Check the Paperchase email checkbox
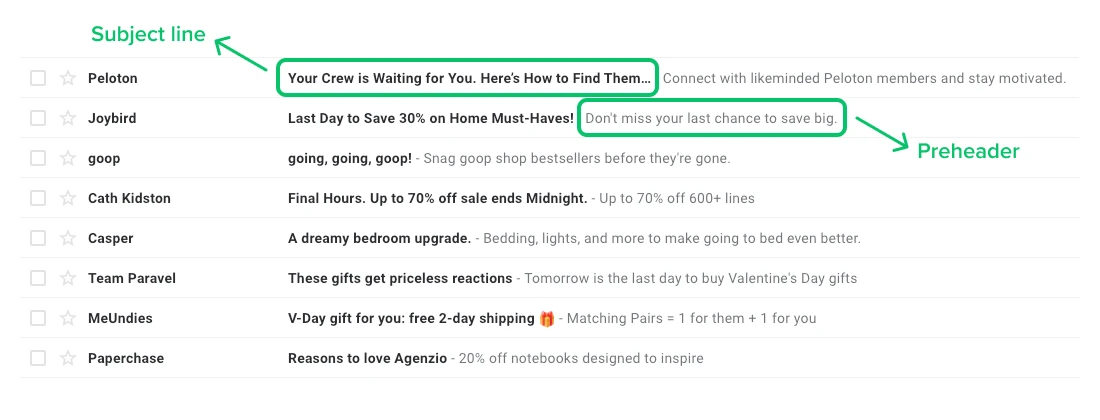This screenshot has height=420, width=1100. [38, 358]
